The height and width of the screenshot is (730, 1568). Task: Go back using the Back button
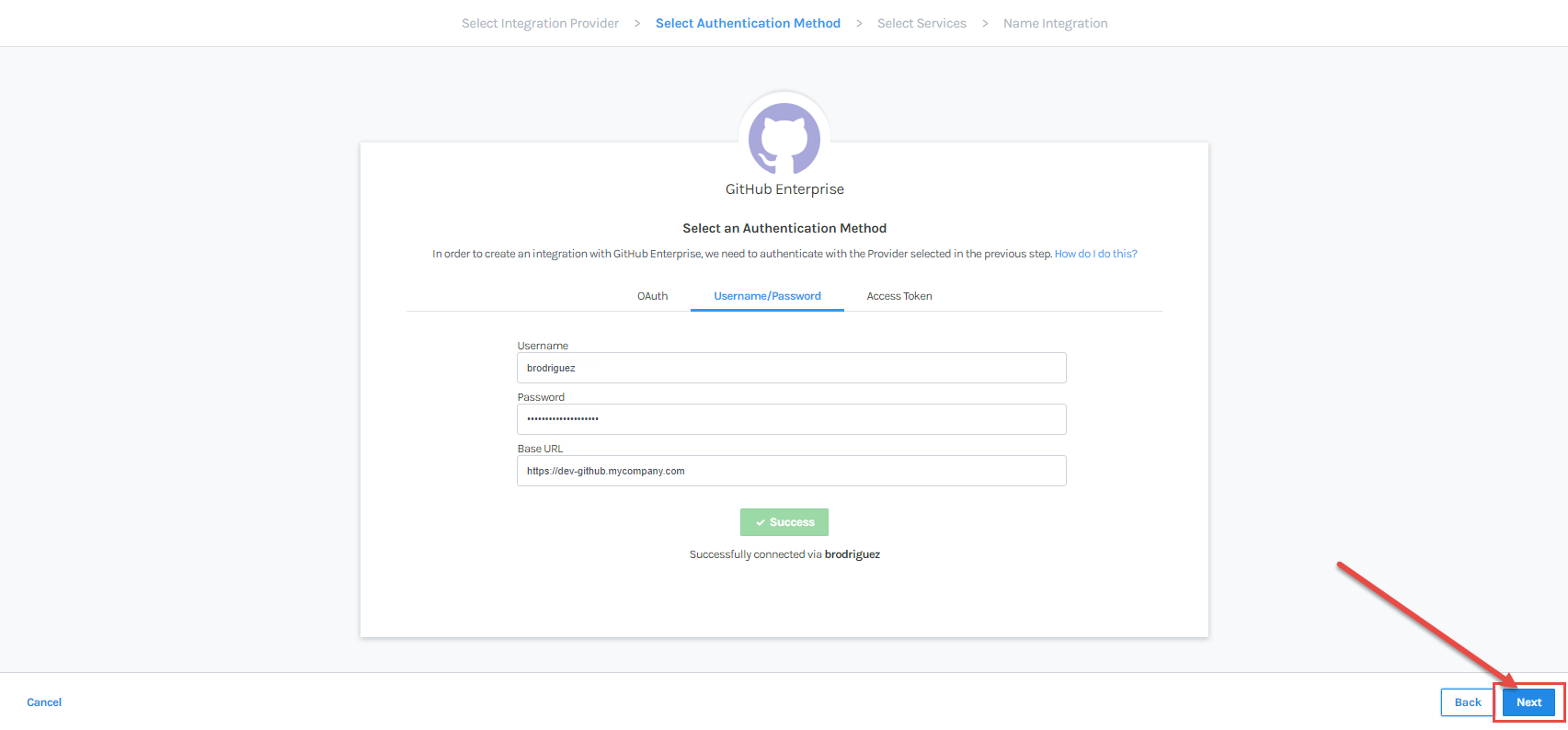1468,702
